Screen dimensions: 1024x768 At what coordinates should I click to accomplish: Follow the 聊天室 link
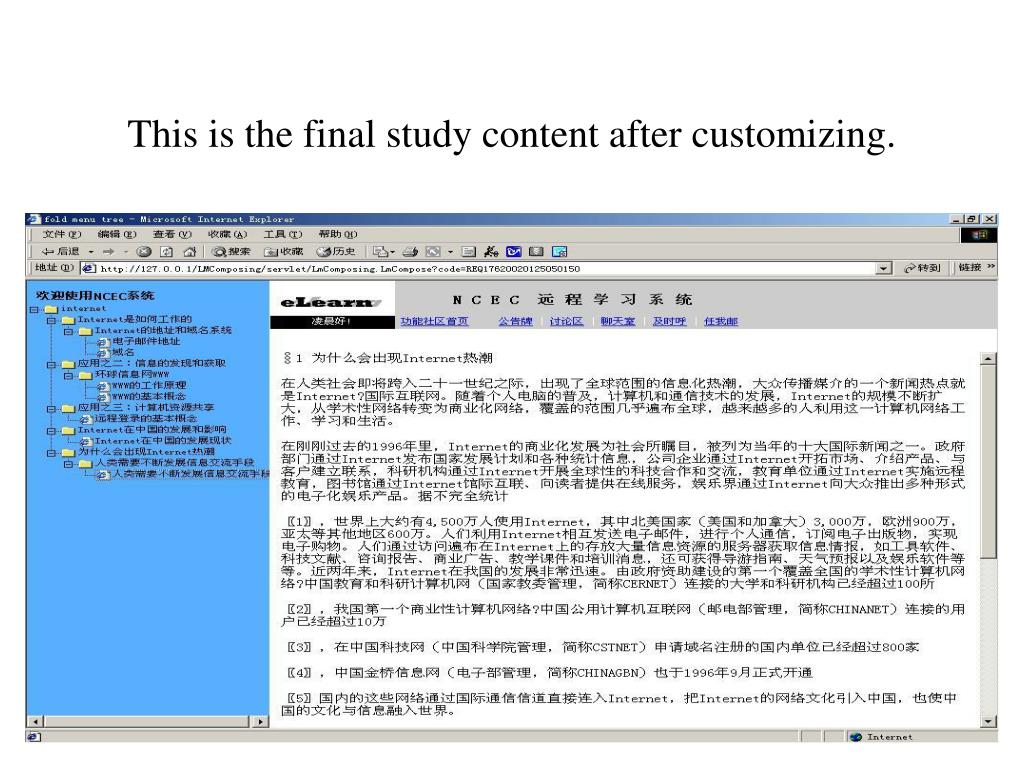coord(618,321)
